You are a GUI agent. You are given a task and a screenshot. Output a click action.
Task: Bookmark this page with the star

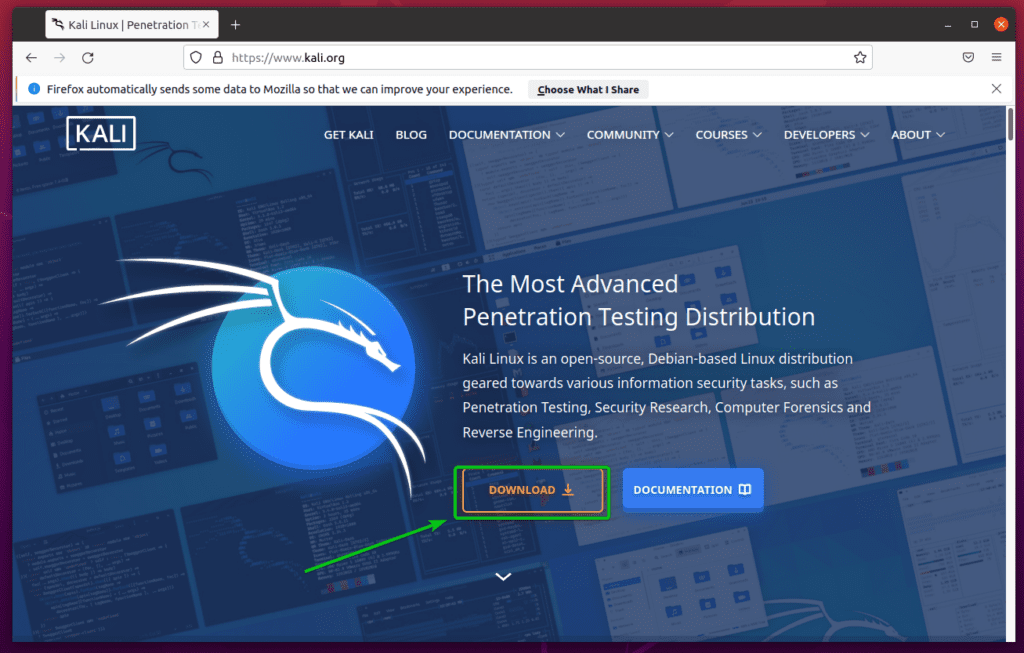pyautogui.click(x=860, y=57)
